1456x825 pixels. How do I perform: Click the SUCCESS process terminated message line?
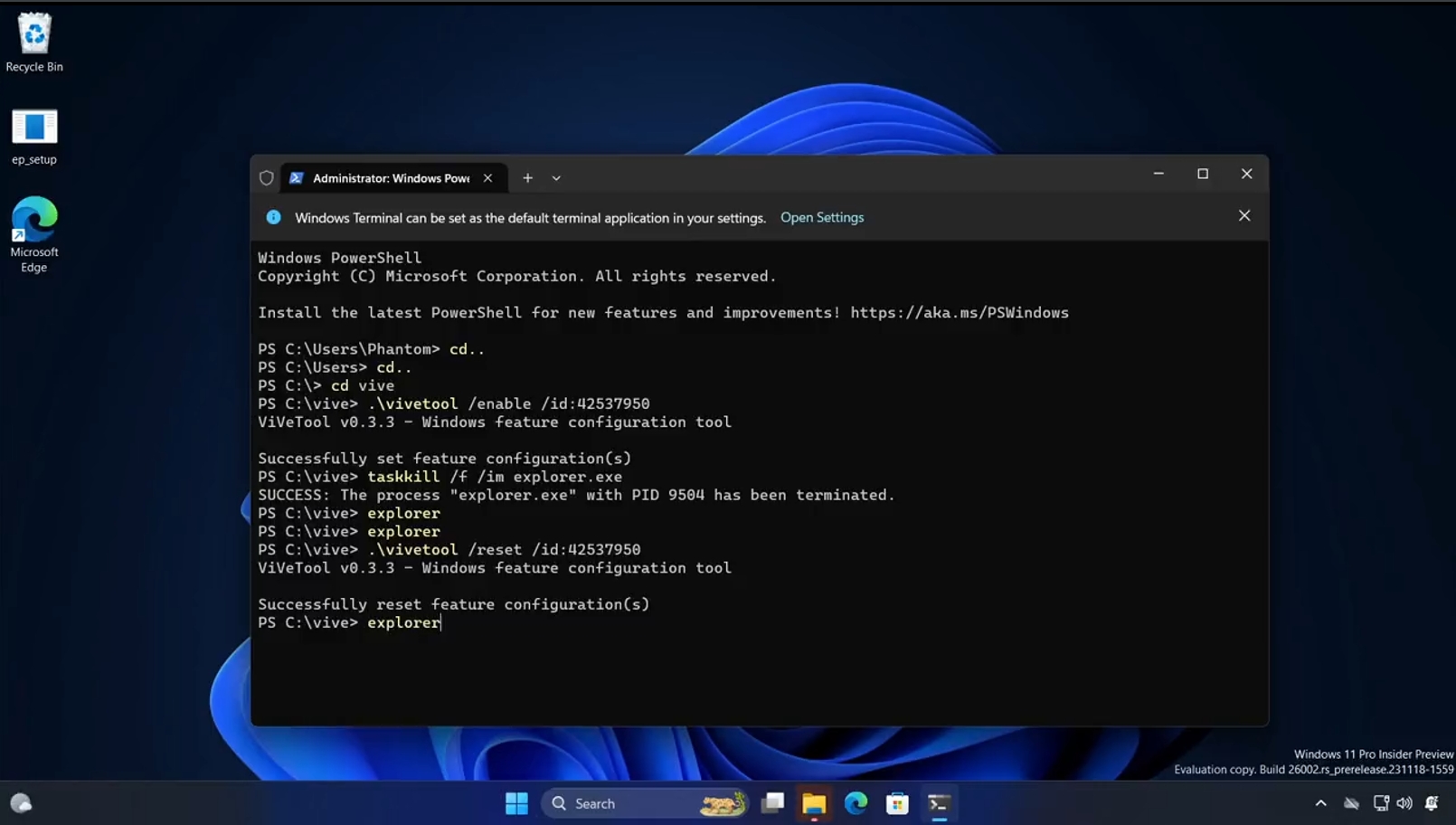coord(576,495)
